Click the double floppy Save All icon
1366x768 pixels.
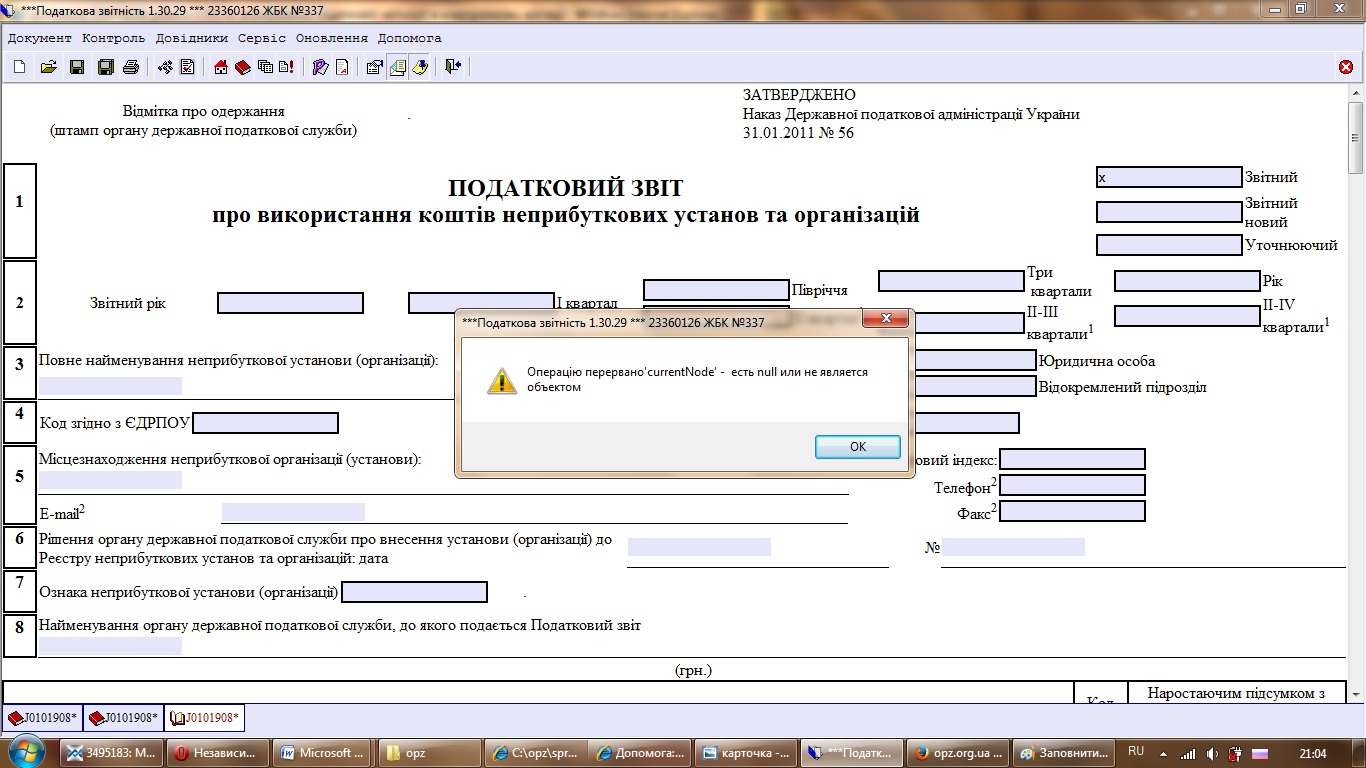pyautogui.click(x=105, y=67)
